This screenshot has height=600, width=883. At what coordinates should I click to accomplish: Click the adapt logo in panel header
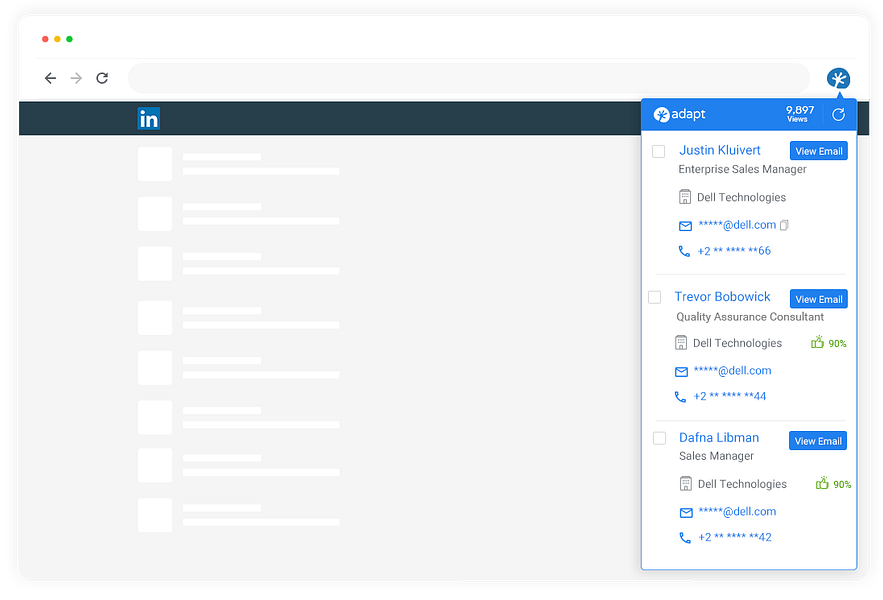(679, 114)
